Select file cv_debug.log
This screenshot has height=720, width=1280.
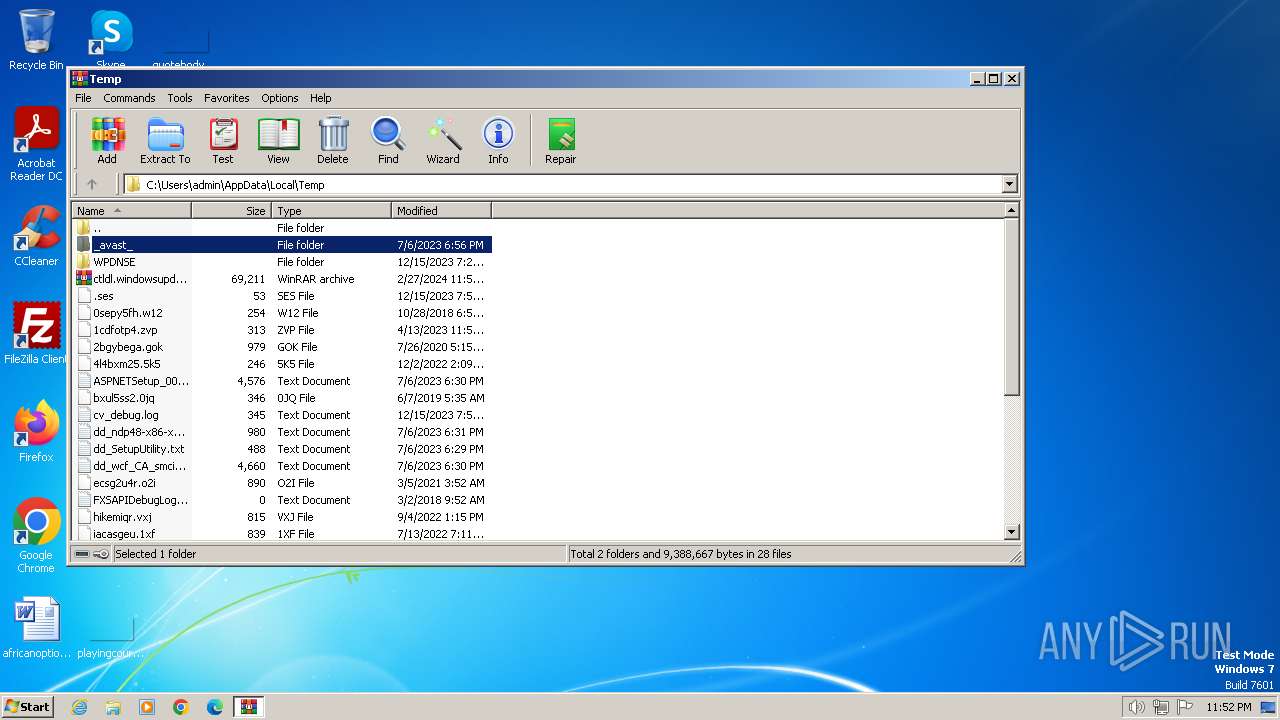coord(282,415)
